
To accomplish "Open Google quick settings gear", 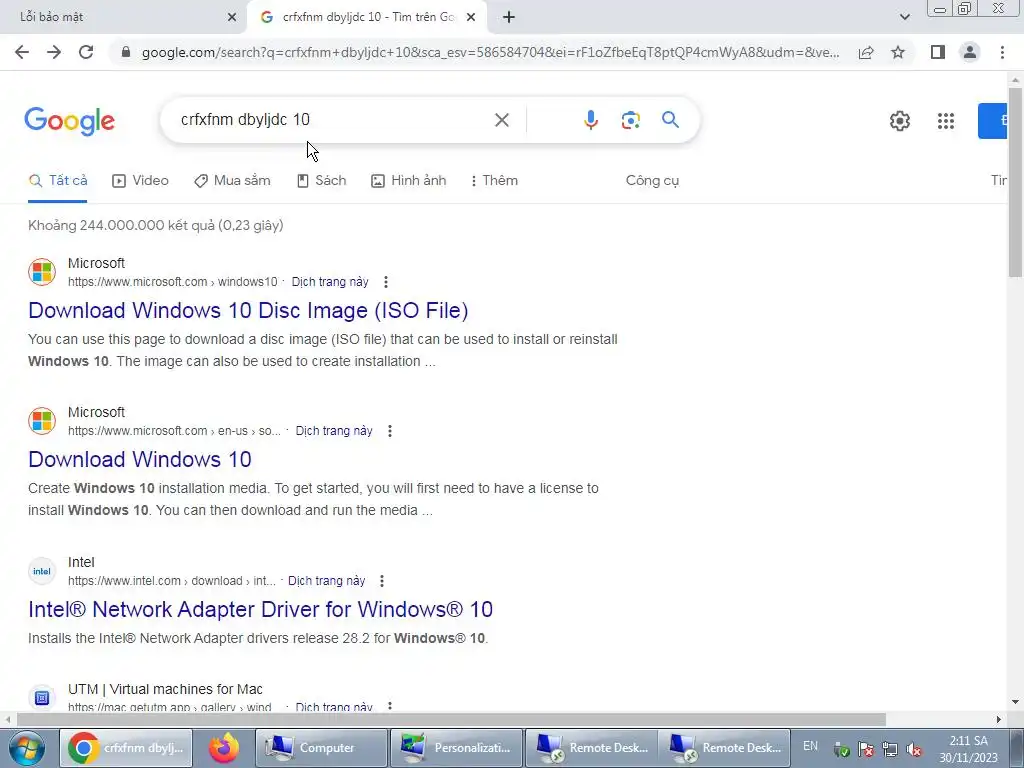I will pyautogui.click(x=899, y=121).
